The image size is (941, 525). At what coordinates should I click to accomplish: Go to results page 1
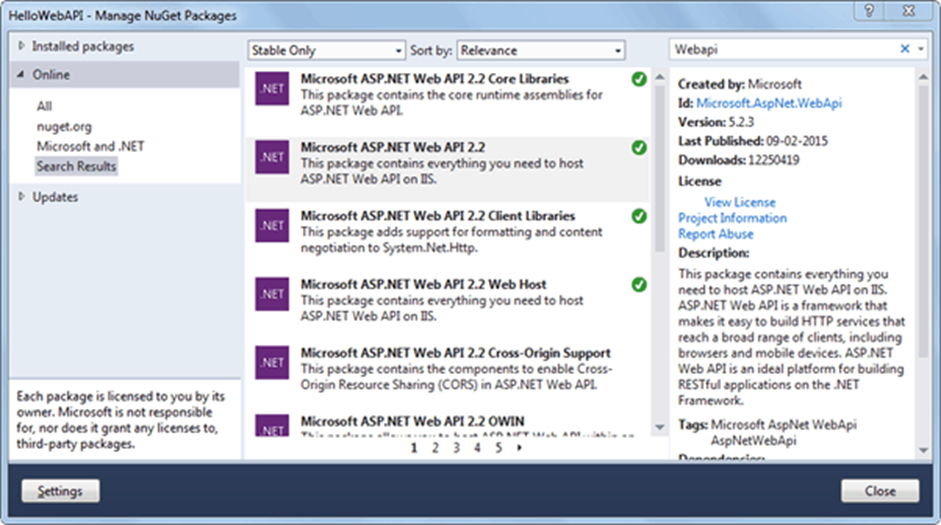click(414, 448)
